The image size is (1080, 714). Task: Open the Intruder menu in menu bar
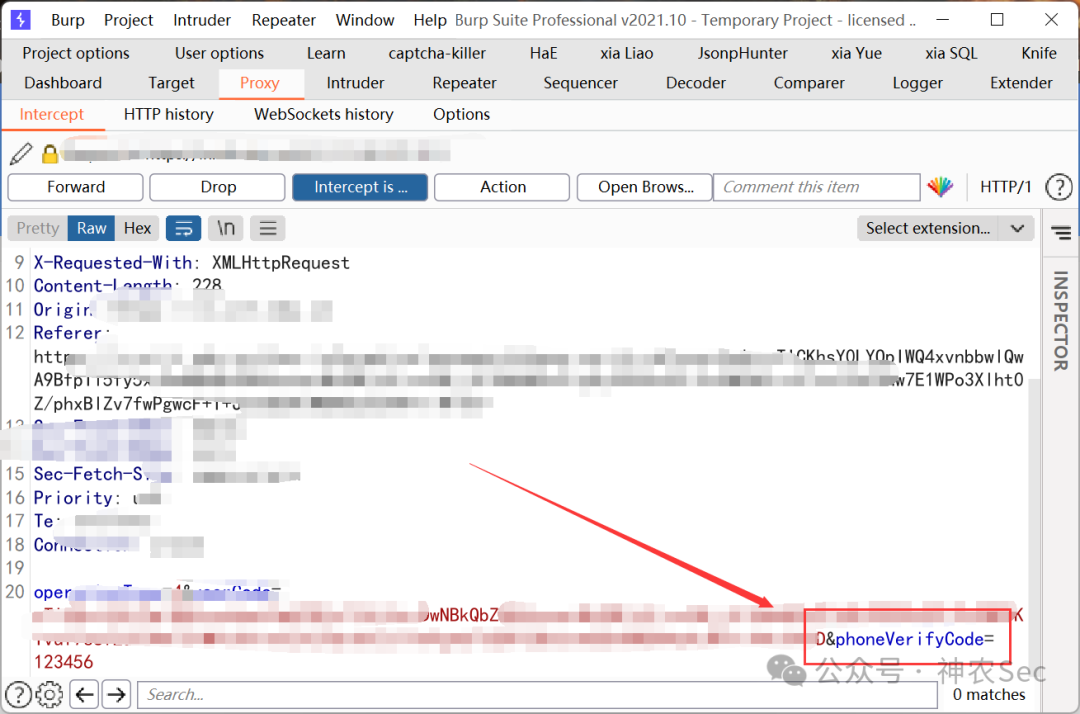tap(202, 20)
